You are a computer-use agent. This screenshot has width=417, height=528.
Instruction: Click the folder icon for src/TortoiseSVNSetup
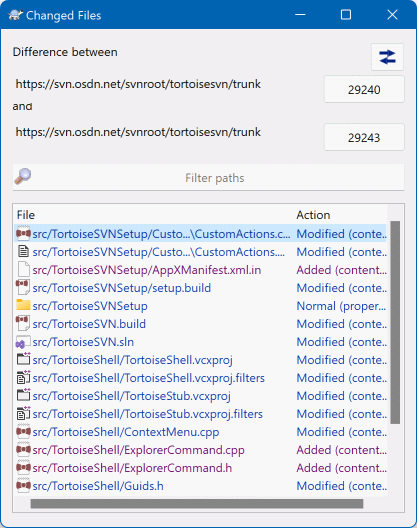point(23,305)
